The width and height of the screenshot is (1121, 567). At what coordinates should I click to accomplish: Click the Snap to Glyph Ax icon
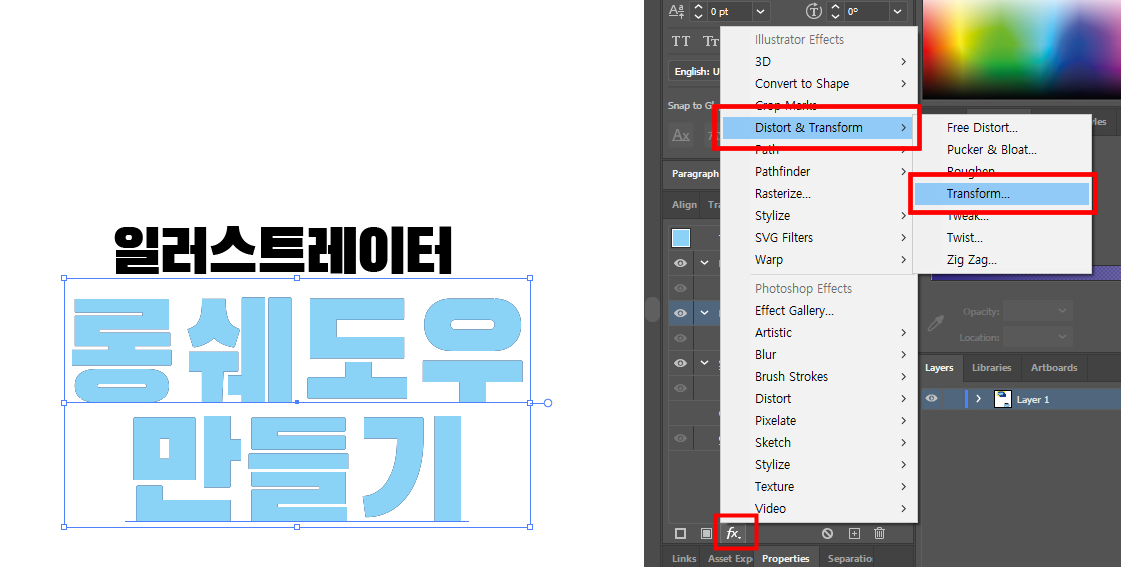point(681,134)
